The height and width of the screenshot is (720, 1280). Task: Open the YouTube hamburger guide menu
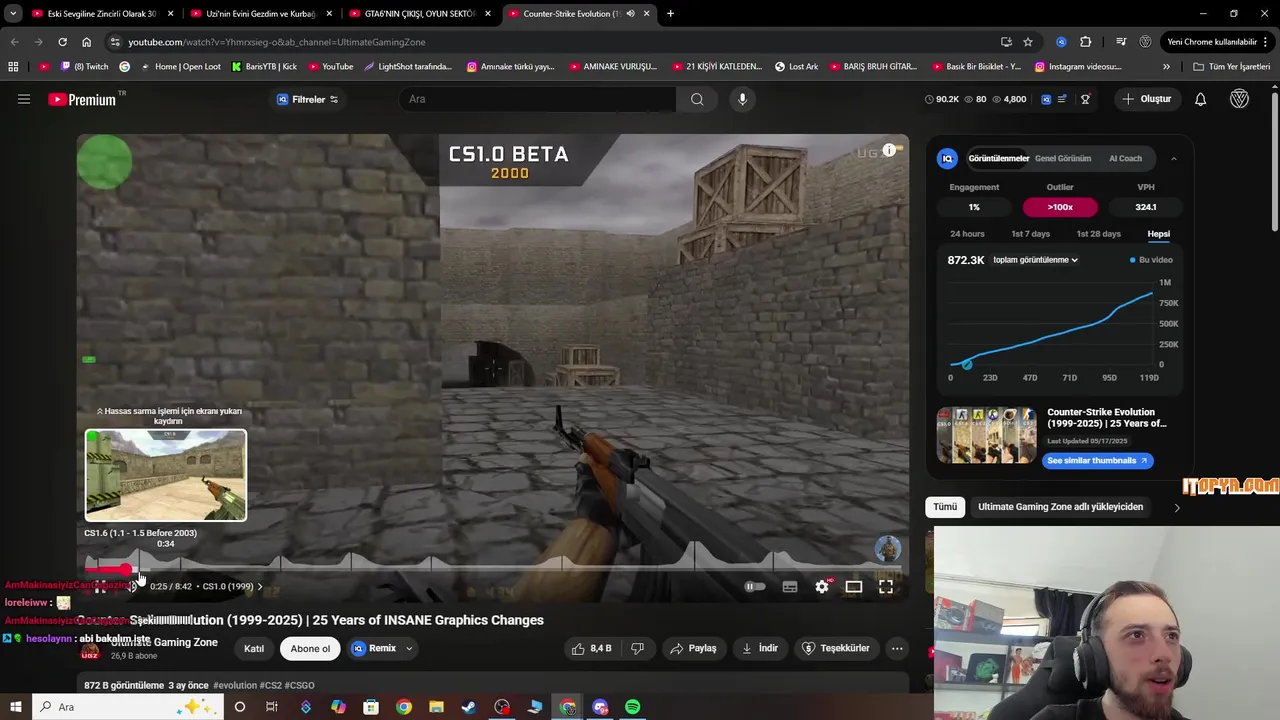coord(24,99)
